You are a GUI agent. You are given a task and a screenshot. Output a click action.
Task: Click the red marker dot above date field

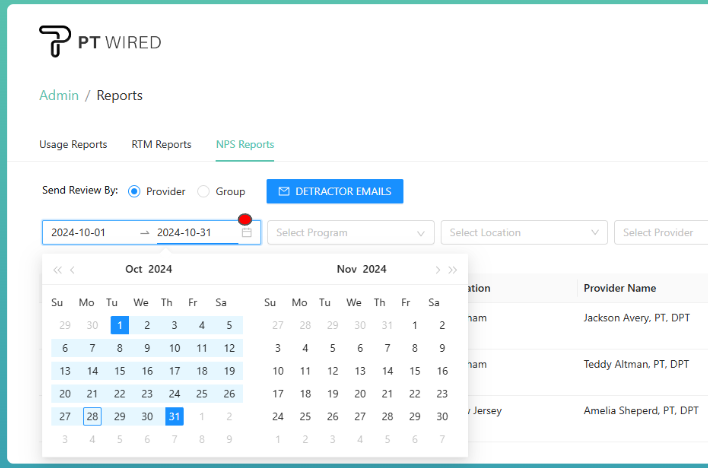244,219
